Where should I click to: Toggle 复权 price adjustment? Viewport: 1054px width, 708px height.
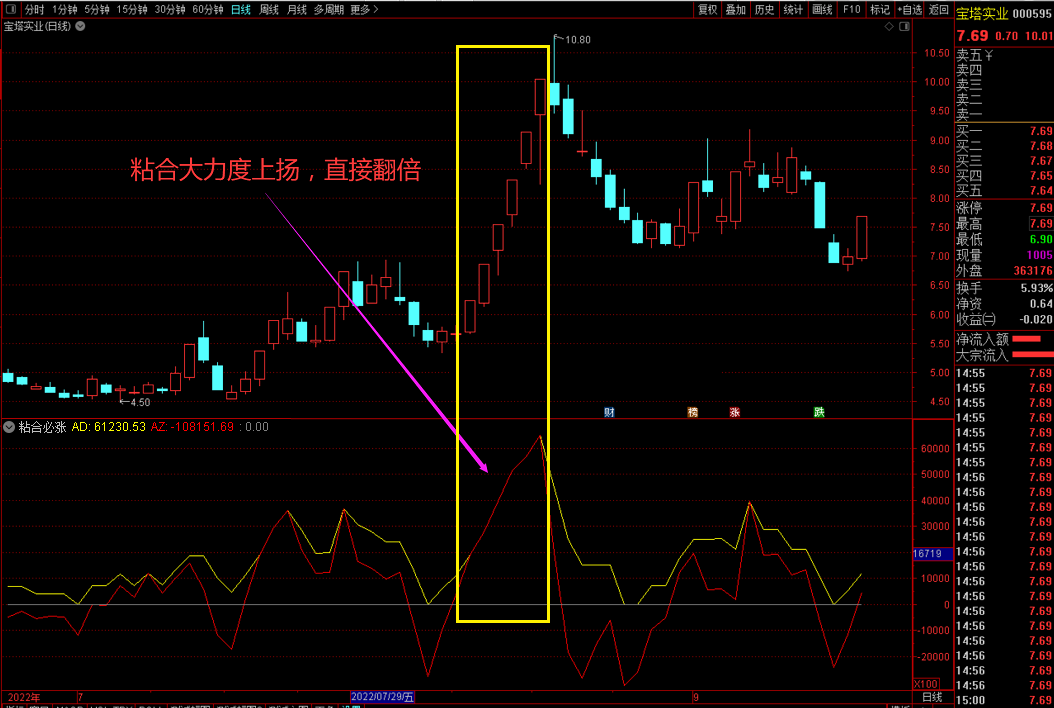[x=708, y=10]
